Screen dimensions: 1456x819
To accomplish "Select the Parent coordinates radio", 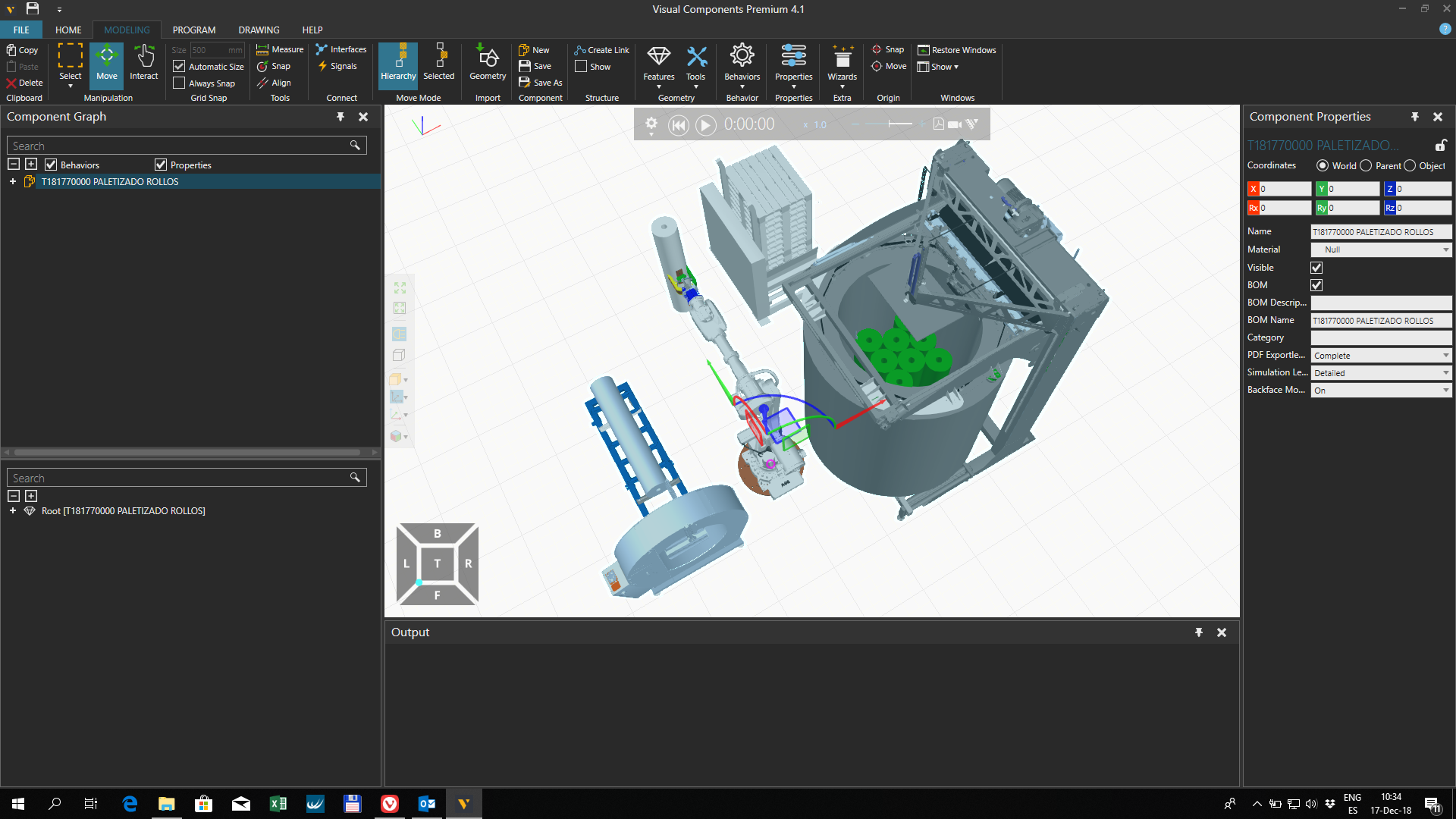I will pos(1366,165).
